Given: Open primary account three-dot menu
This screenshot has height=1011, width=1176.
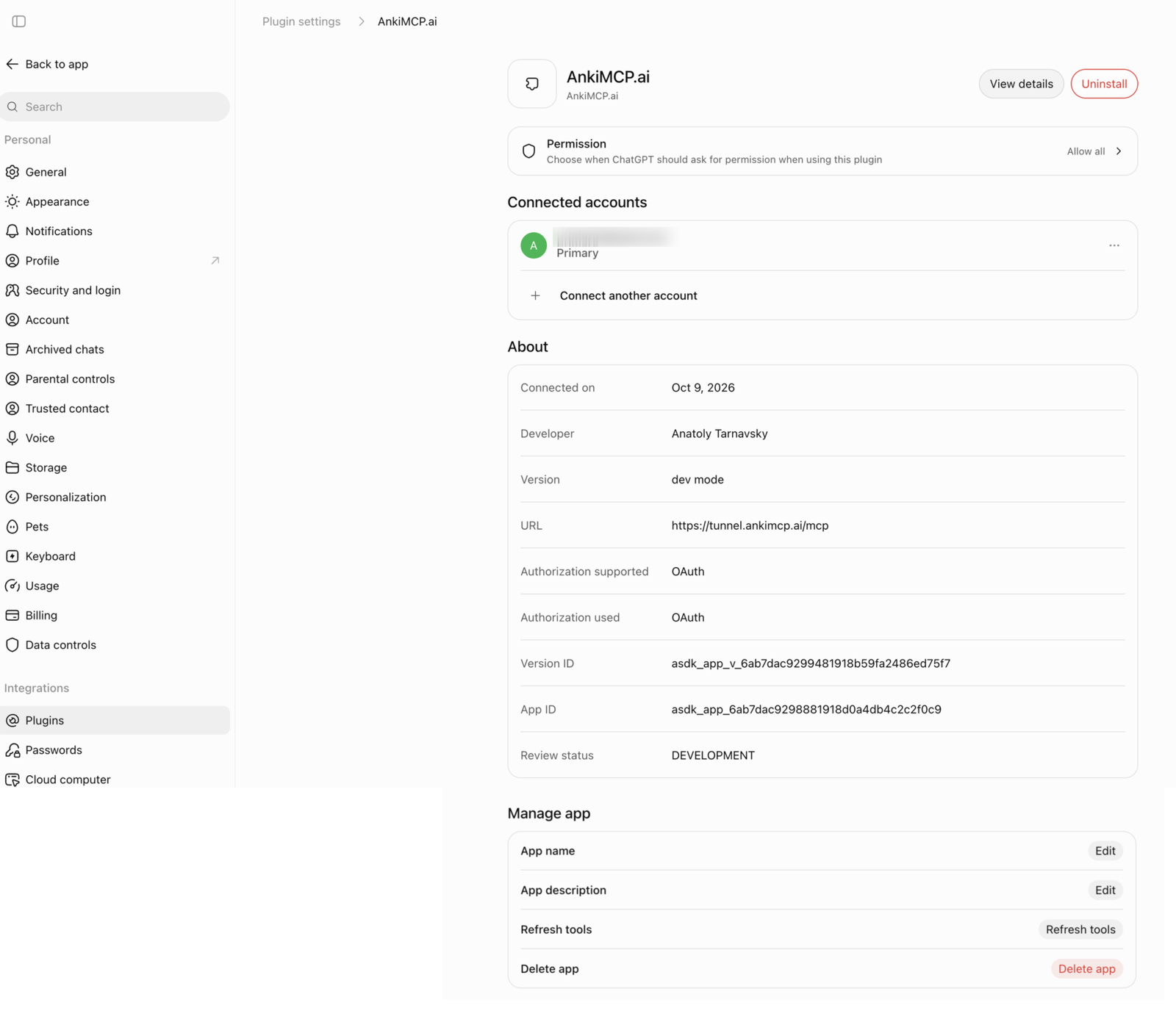Looking at the screenshot, I should click(1114, 245).
